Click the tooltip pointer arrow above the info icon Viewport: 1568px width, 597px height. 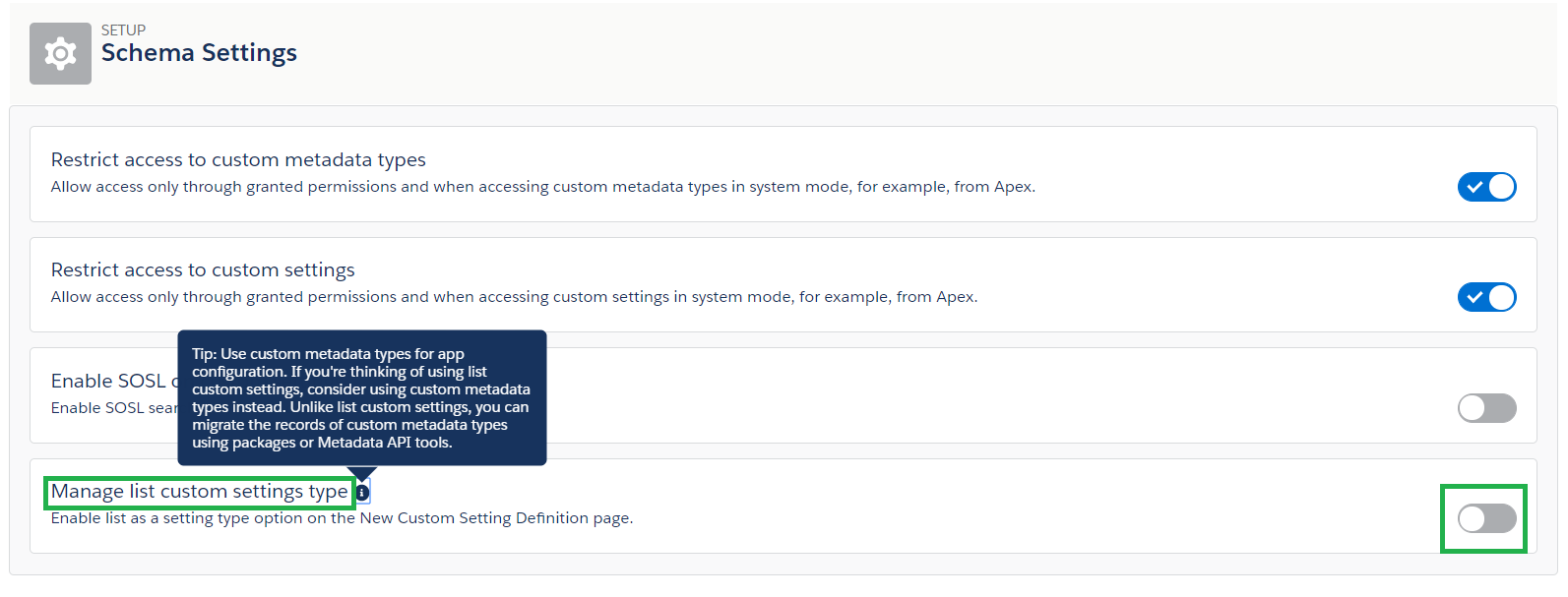[362, 473]
